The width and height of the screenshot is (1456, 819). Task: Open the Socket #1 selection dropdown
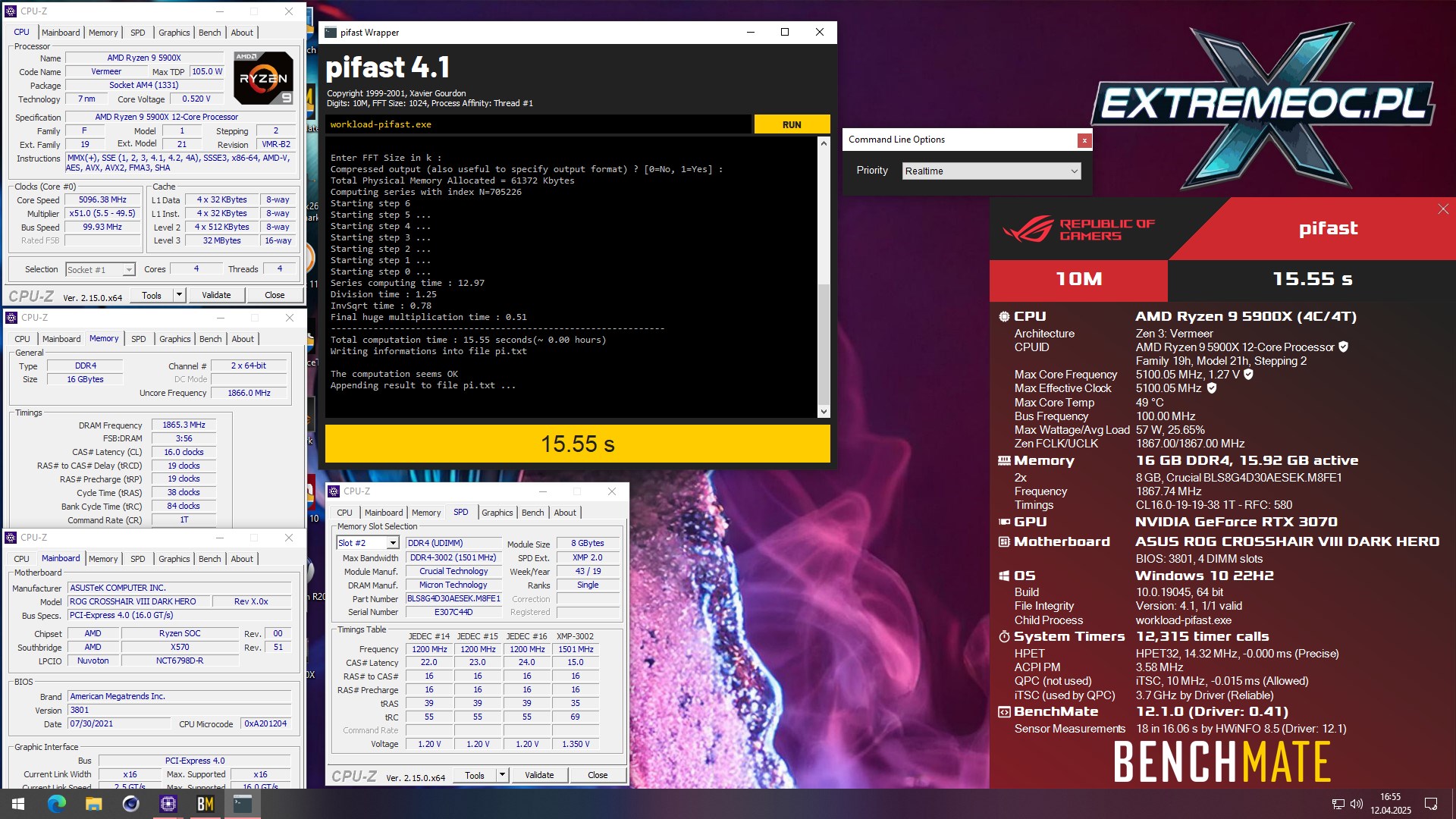click(100, 270)
